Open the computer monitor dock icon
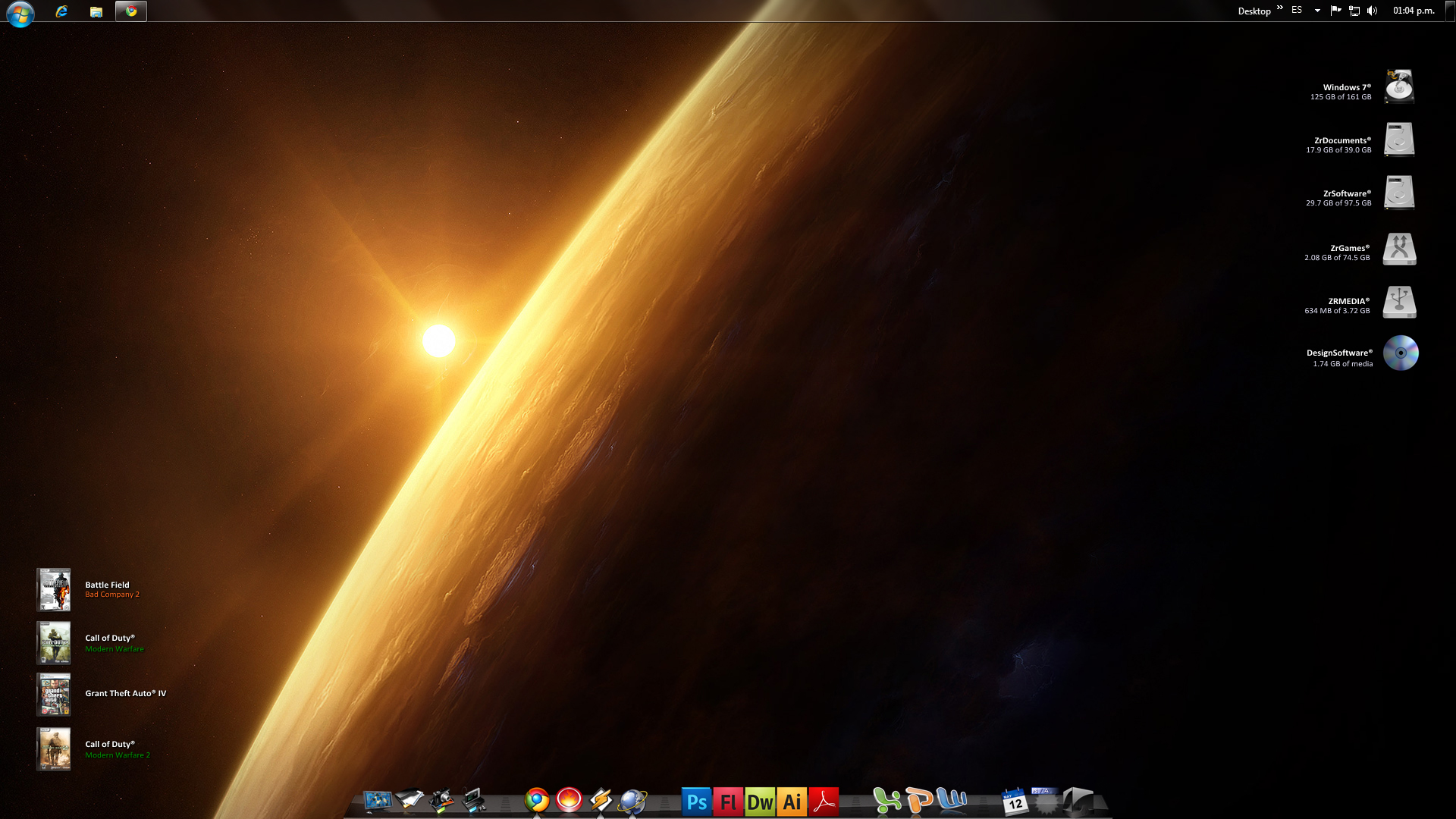1456x819 pixels. tap(377, 800)
